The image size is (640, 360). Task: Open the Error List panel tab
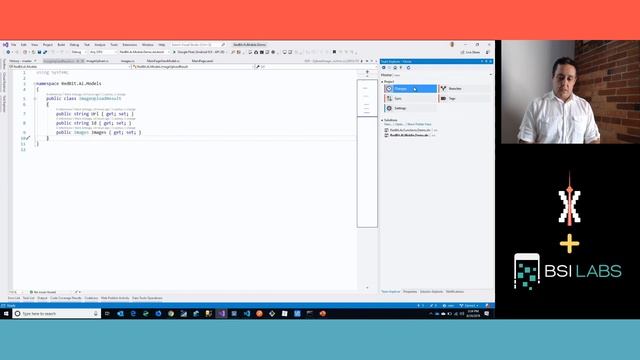click(14, 298)
